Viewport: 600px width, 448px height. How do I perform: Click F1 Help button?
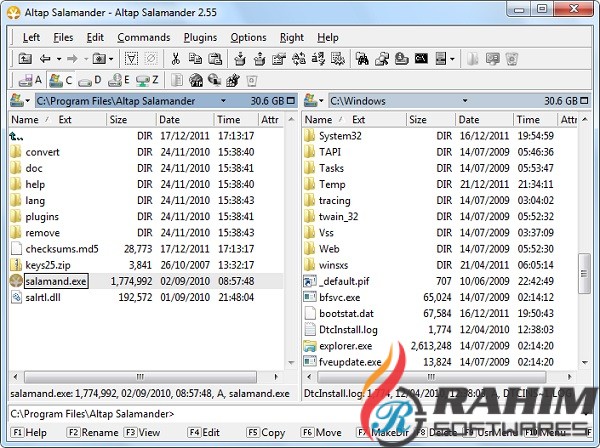(x=29, y=433)
